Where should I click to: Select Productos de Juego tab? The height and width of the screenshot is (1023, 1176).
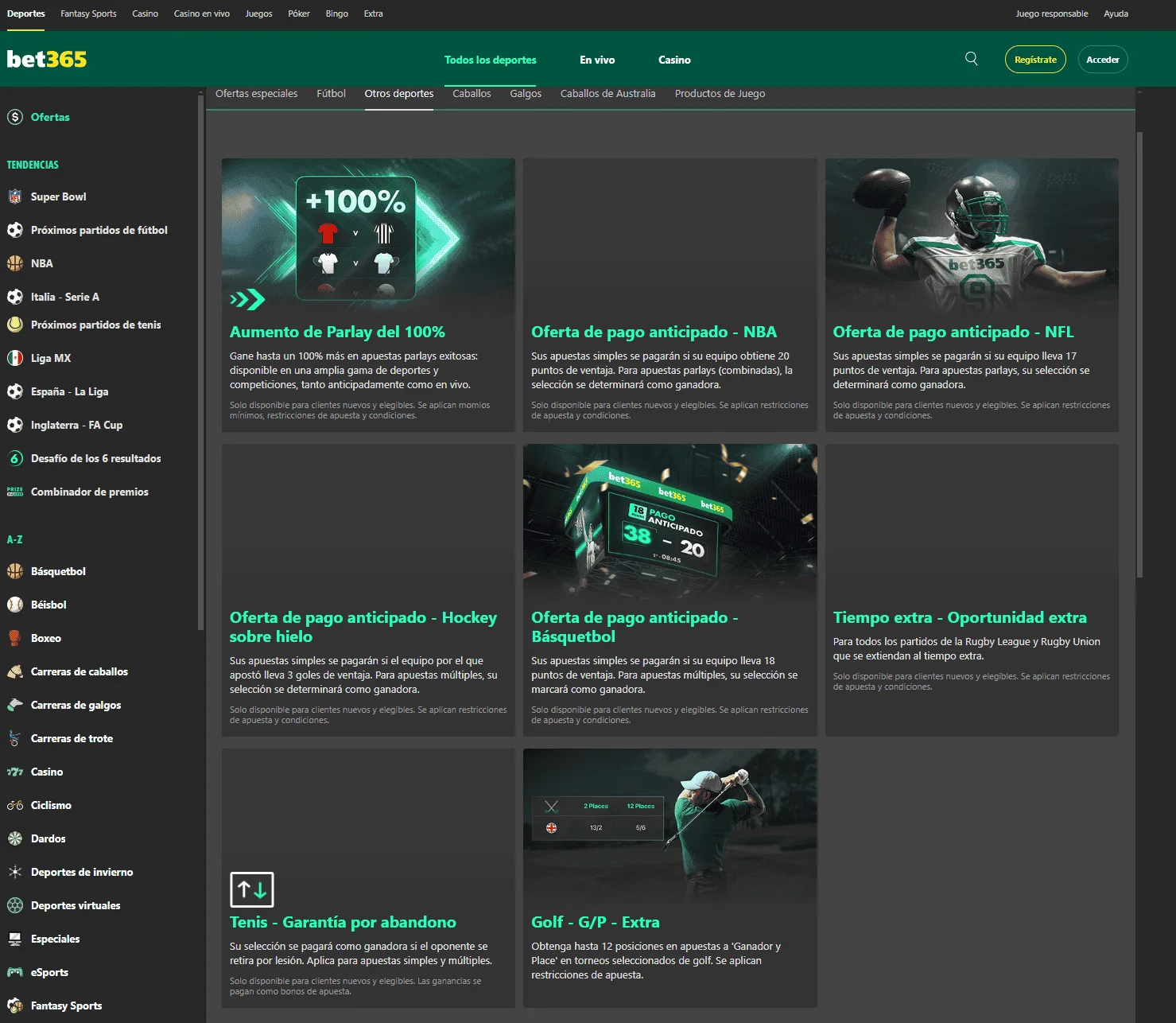720,94
